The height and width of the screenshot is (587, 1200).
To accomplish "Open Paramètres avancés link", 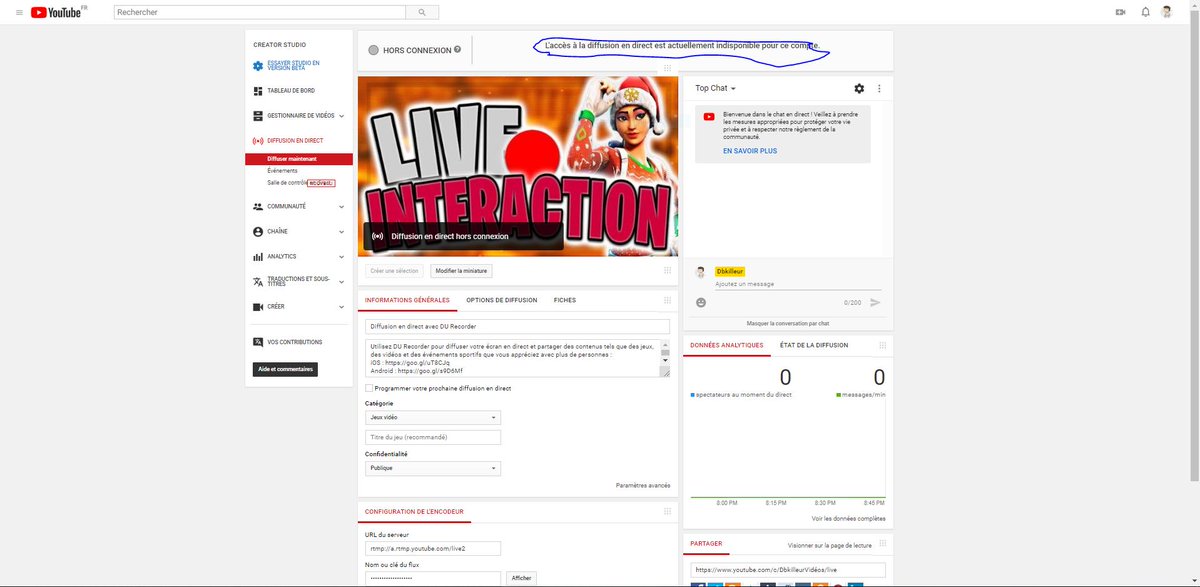I will [643, 486].
